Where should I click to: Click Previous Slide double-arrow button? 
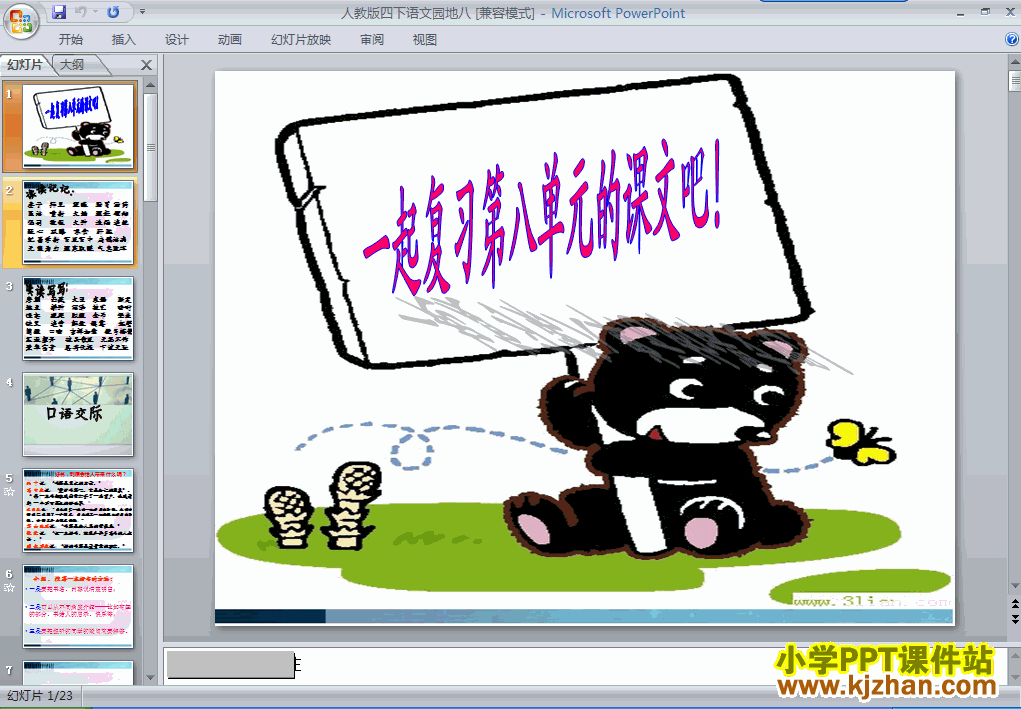(1014, 603)
